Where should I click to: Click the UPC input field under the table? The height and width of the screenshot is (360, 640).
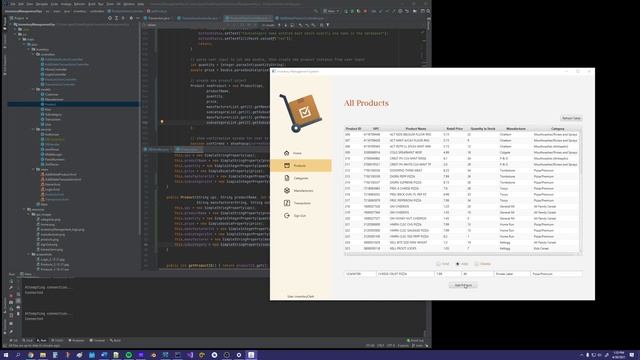pyautogui.click(x=360, y=274)
